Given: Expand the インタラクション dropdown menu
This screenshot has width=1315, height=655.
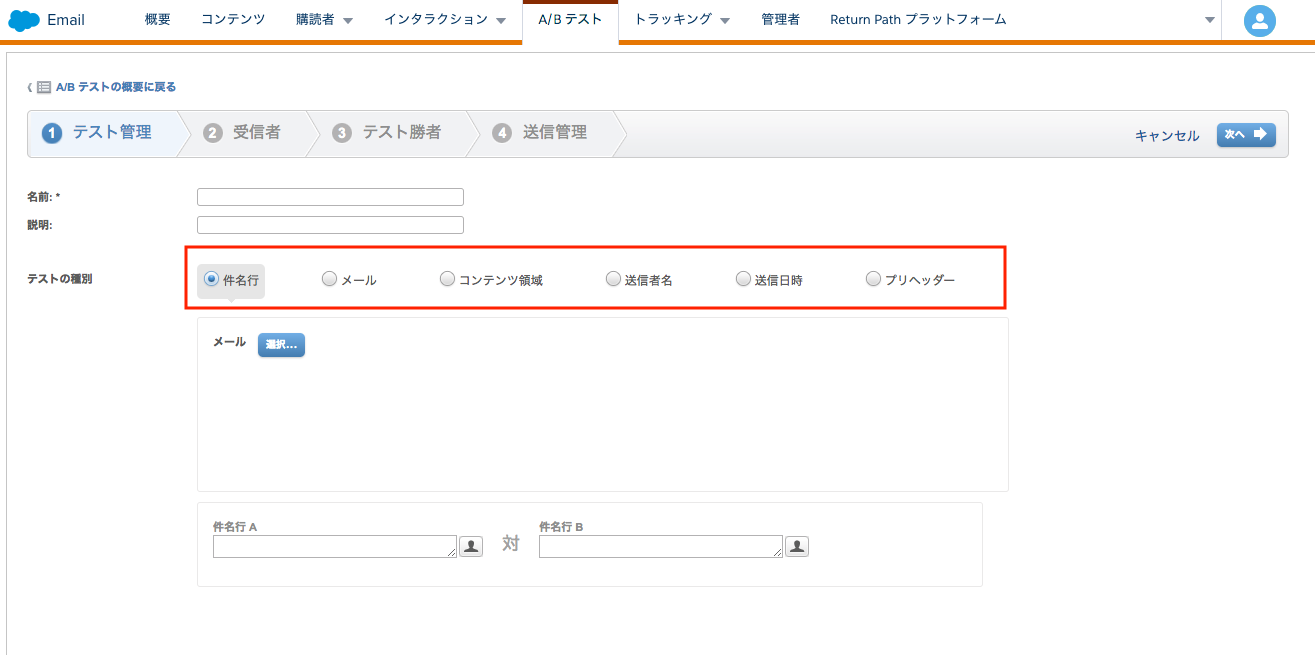Looking at the screenshot, I should [x=501, y=21].
